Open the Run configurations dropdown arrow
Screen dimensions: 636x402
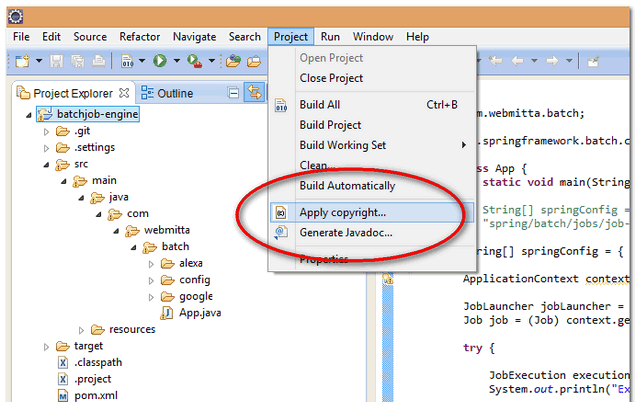177,61
